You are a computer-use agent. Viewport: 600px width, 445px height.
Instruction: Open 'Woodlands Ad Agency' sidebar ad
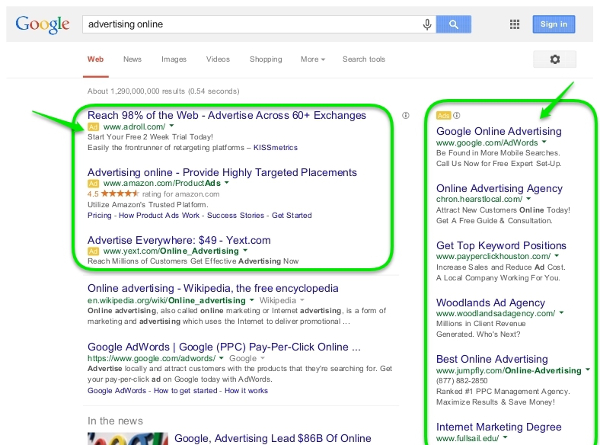click(491, 303)
